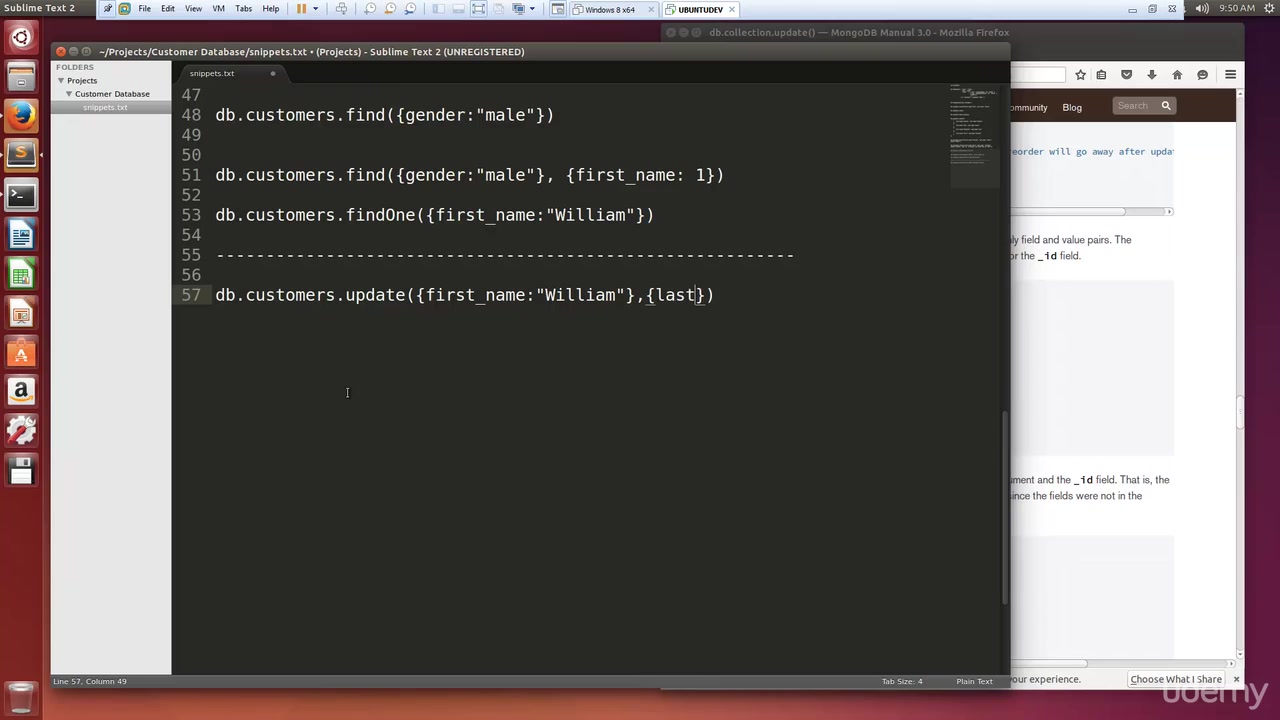Launch LibreOffice Calc from the dock

[x=21, y=273]
